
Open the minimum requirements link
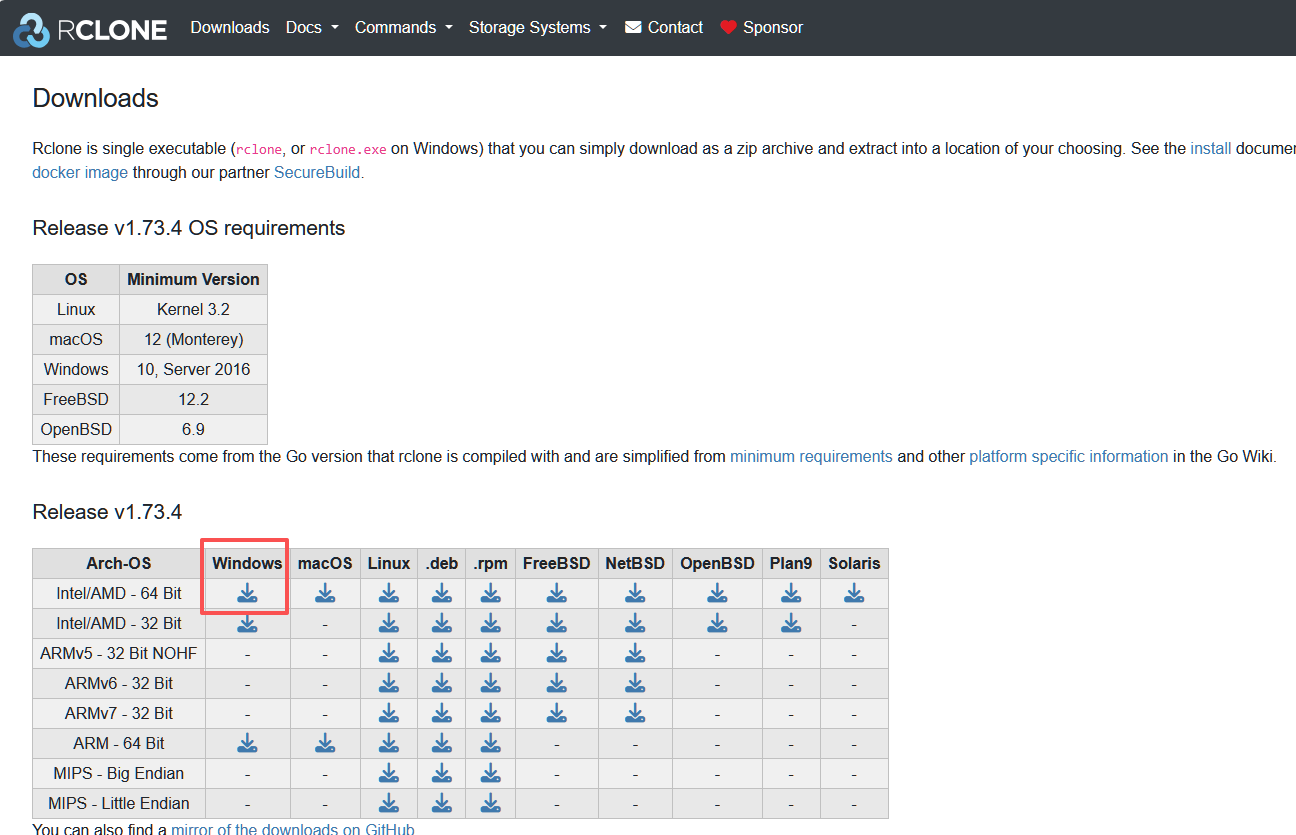tap(811, 456)
